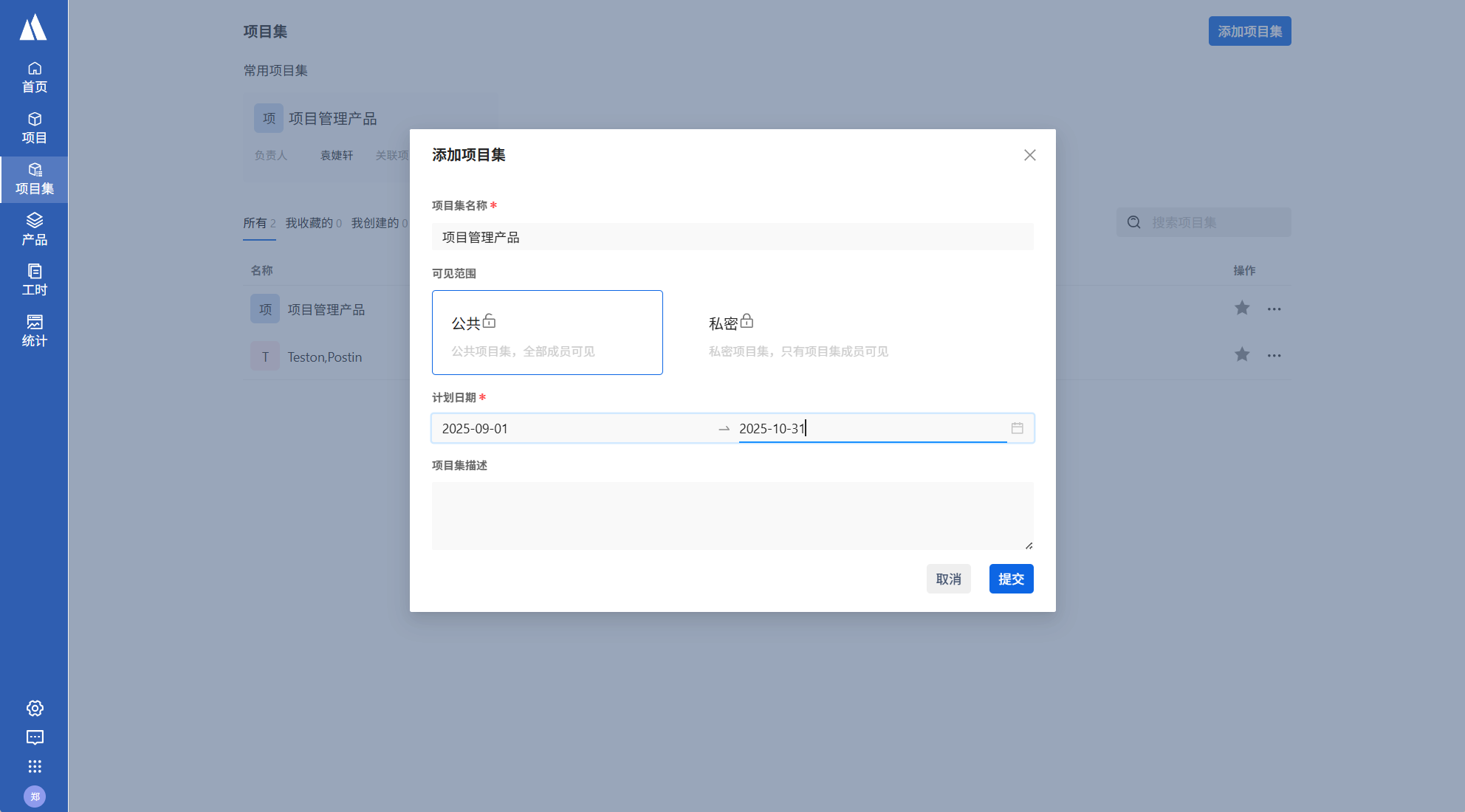Open 产品 section in sidebar
Viewport: 1465px width, 812px height.
[x=34, y=230]
